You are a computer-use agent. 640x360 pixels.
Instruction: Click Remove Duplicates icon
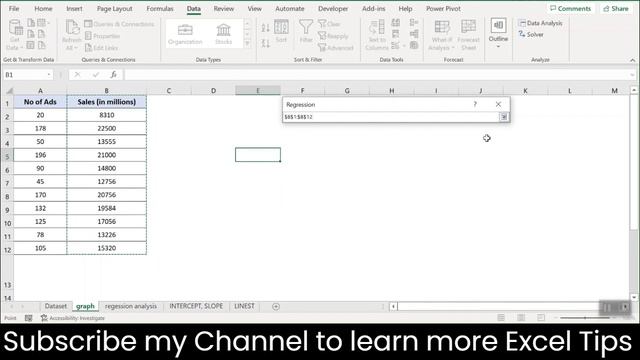point(396,34)
